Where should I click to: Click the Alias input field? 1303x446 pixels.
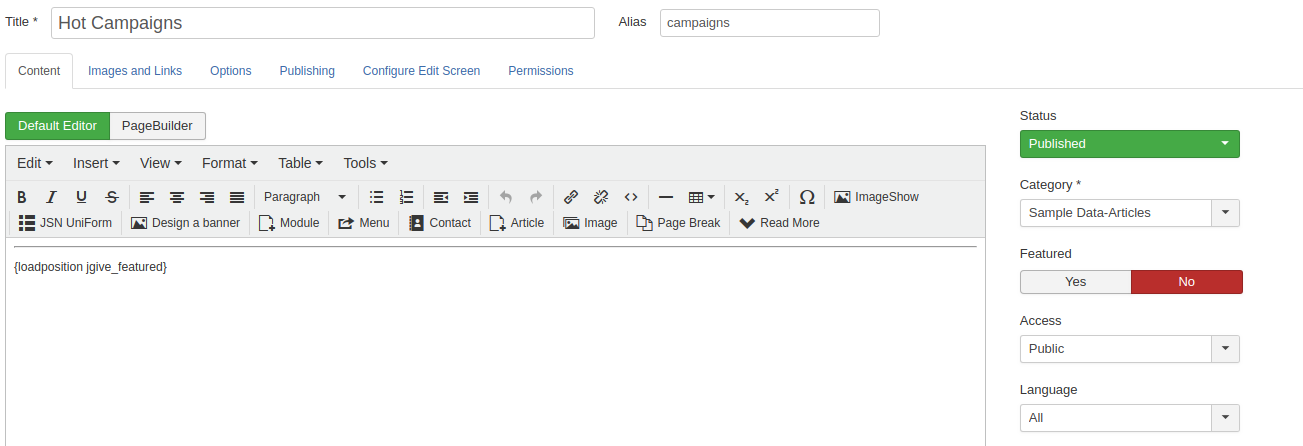(769, 23)
